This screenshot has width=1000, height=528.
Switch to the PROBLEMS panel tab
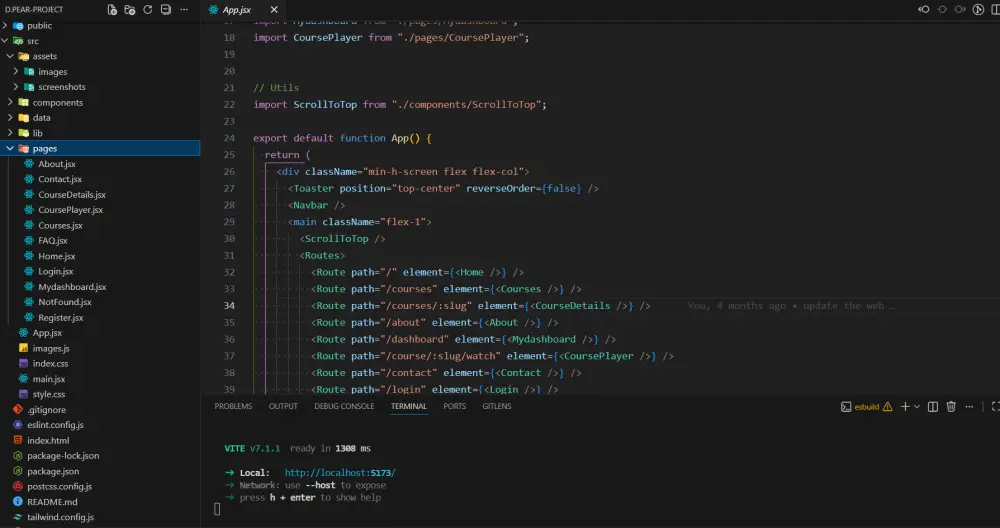(x=233, y=406)
